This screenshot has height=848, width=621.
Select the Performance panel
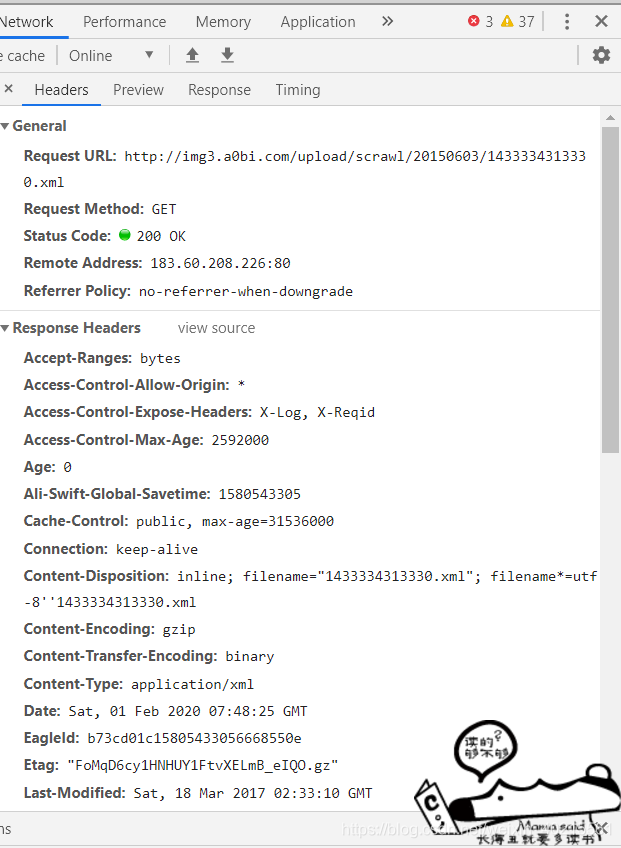click(124, 21)
